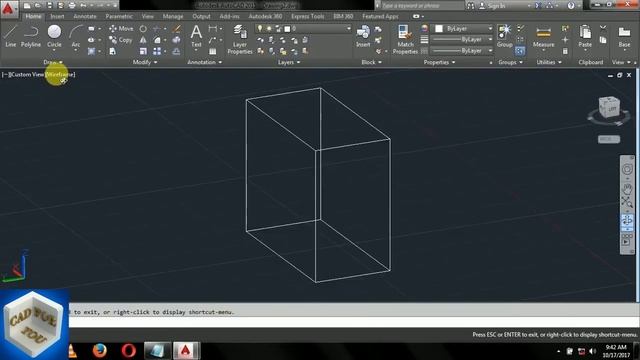640x360 pixels.
Task: Click the Full Navigation Wheel icon
Action: coord(627,169)
